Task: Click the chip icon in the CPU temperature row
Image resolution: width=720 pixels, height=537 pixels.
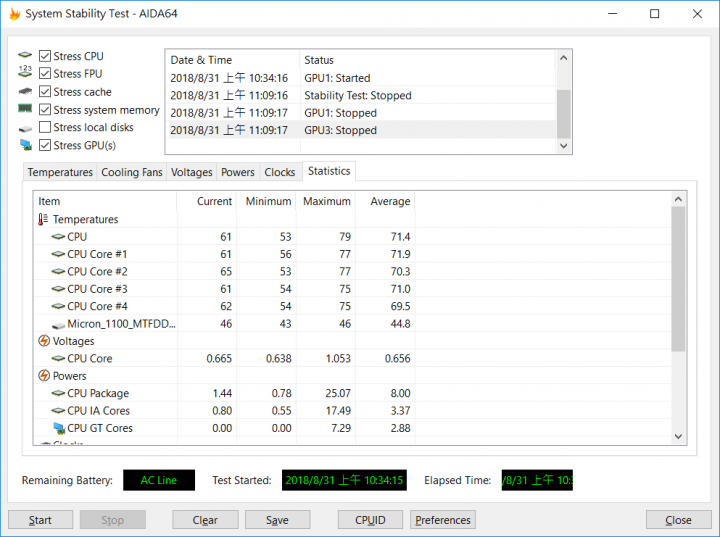Action: click(58, 237)
